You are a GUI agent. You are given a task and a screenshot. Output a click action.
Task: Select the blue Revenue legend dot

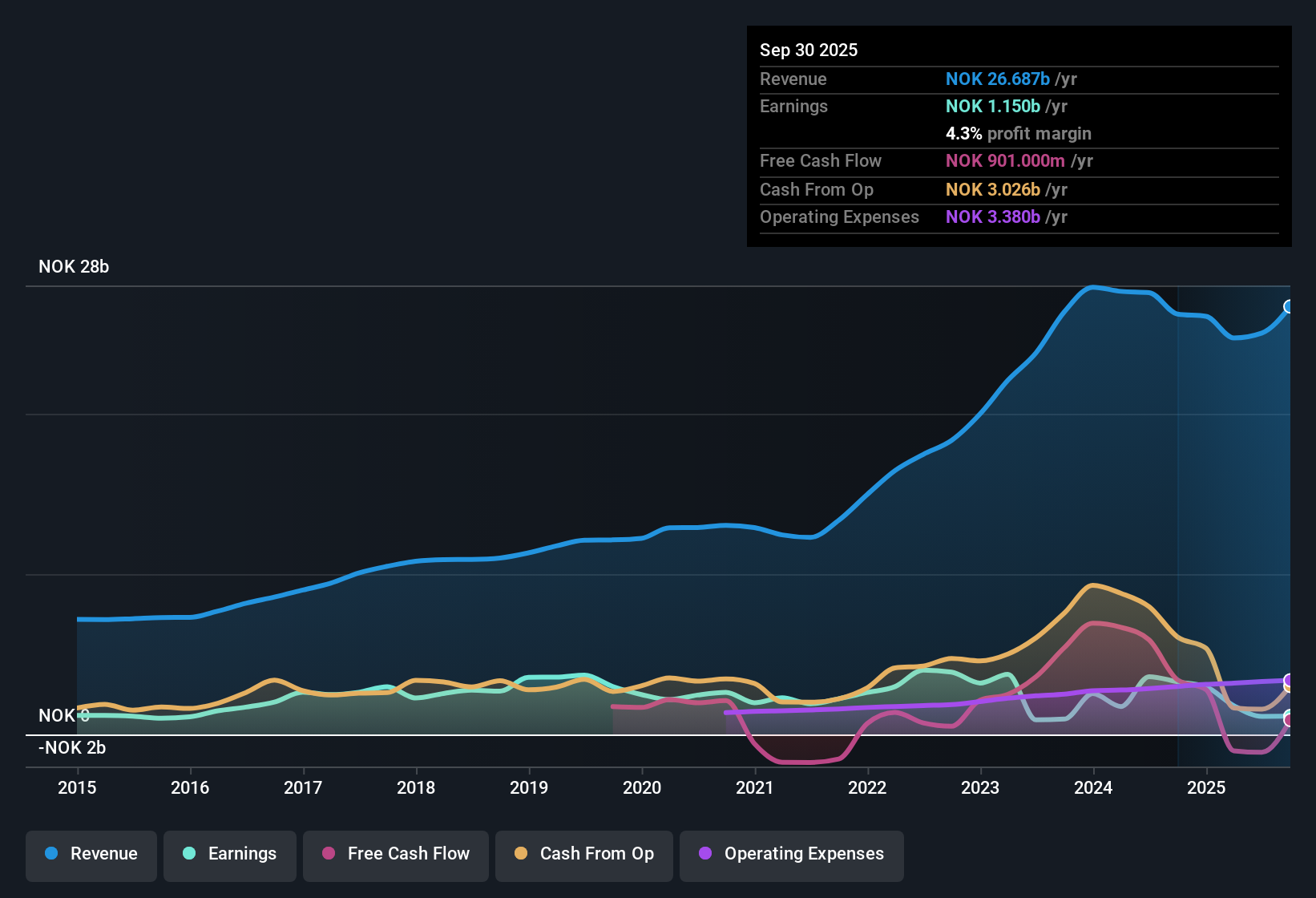[50, 854]
